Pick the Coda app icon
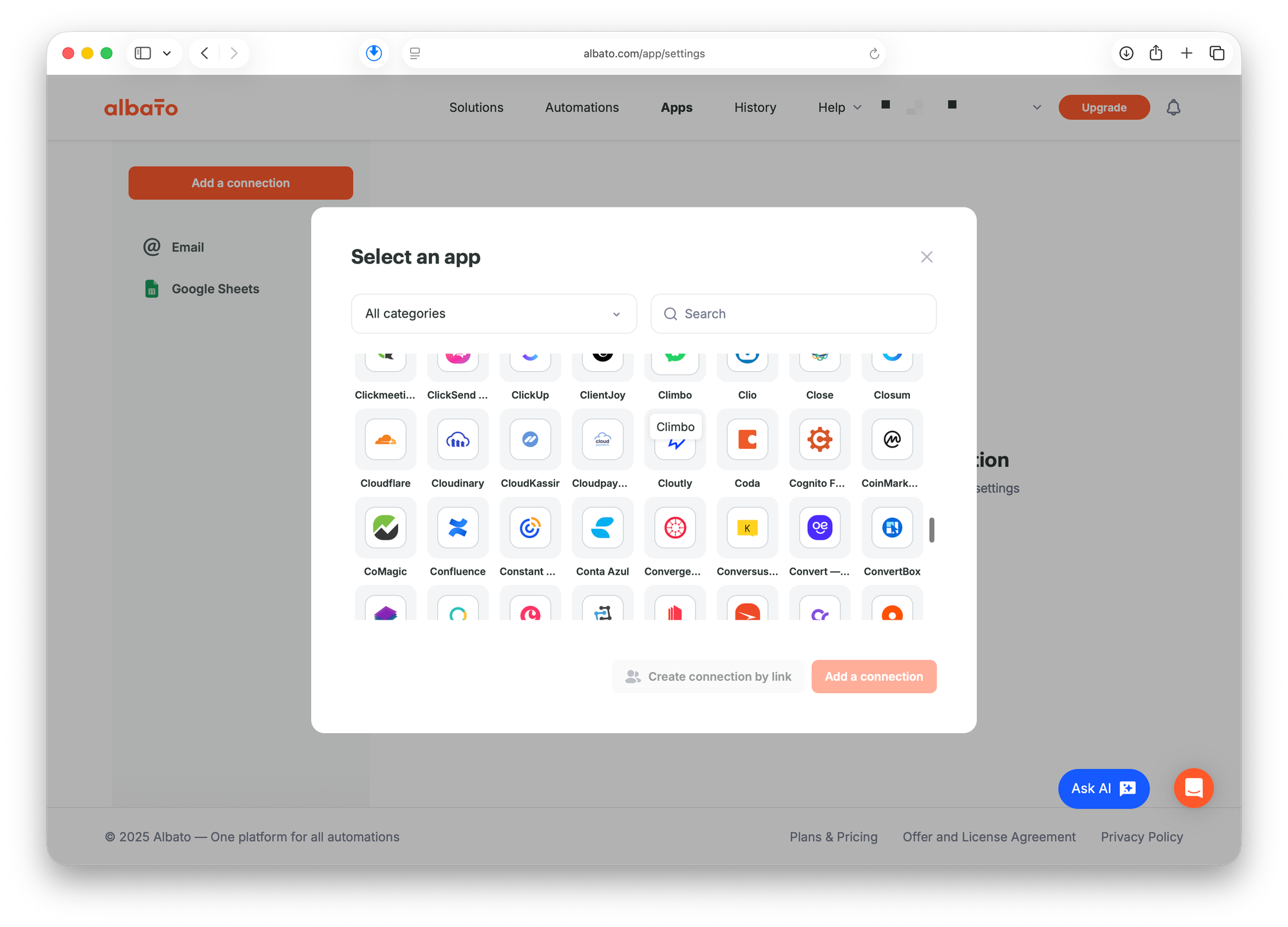Image resolution: width=1288 pixels, height=927 pixels. coord(747,440)
